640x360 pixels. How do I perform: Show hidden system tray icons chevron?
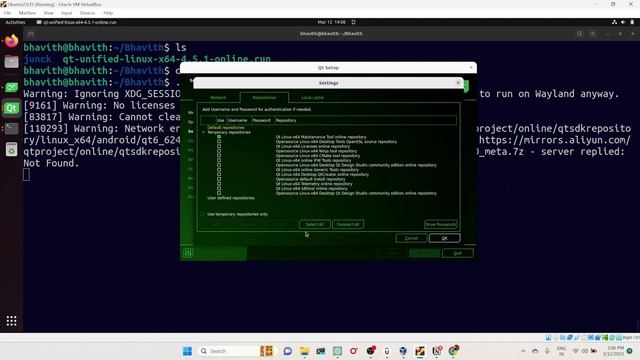point(523,351)
